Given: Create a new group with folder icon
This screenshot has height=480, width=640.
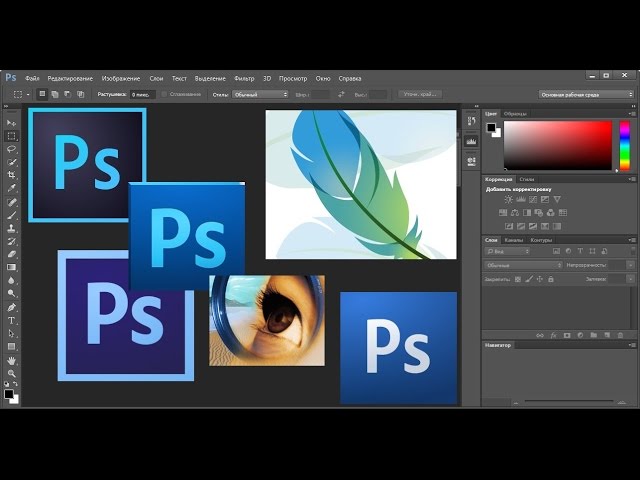Looking at the screenshot, I should (593, 335).
